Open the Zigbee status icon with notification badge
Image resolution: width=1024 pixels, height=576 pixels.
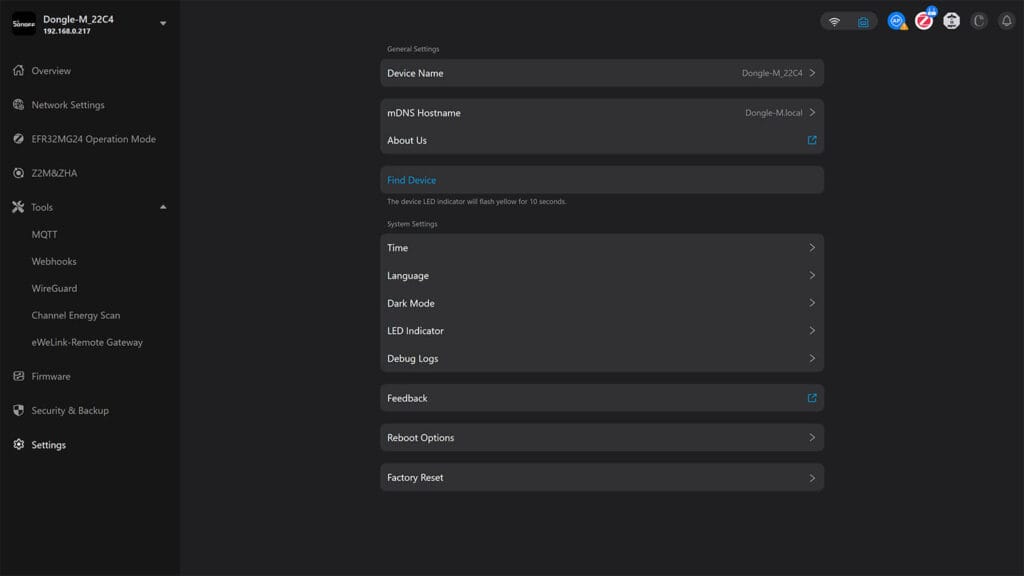pyautogui.click(x=924, y=20)
